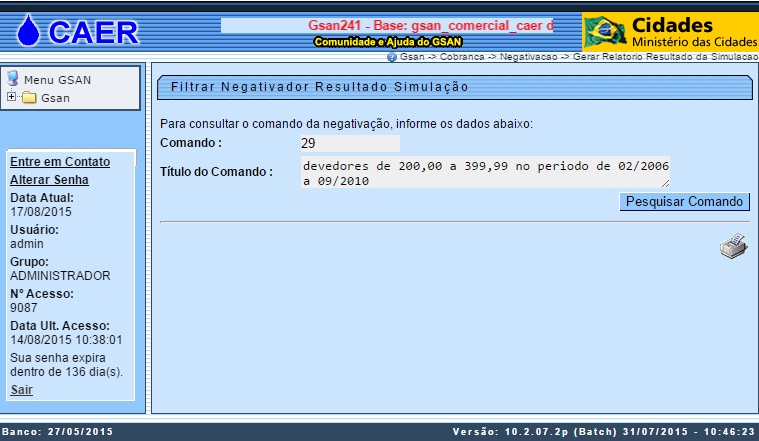Open Entre em Contato link
This screenshot has height=441, width=759.
(60, 162)
